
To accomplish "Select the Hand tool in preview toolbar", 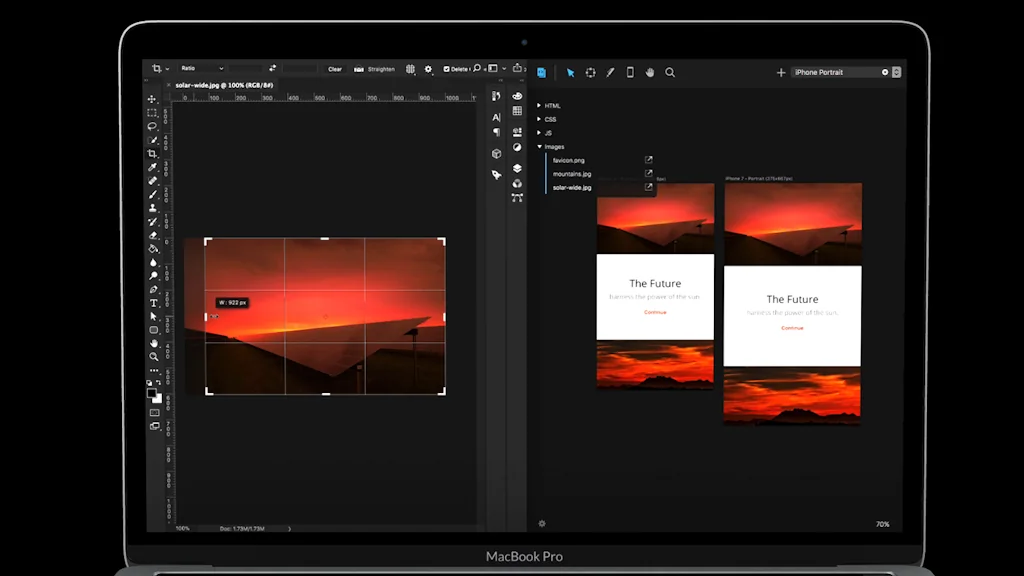I will 649,72.
